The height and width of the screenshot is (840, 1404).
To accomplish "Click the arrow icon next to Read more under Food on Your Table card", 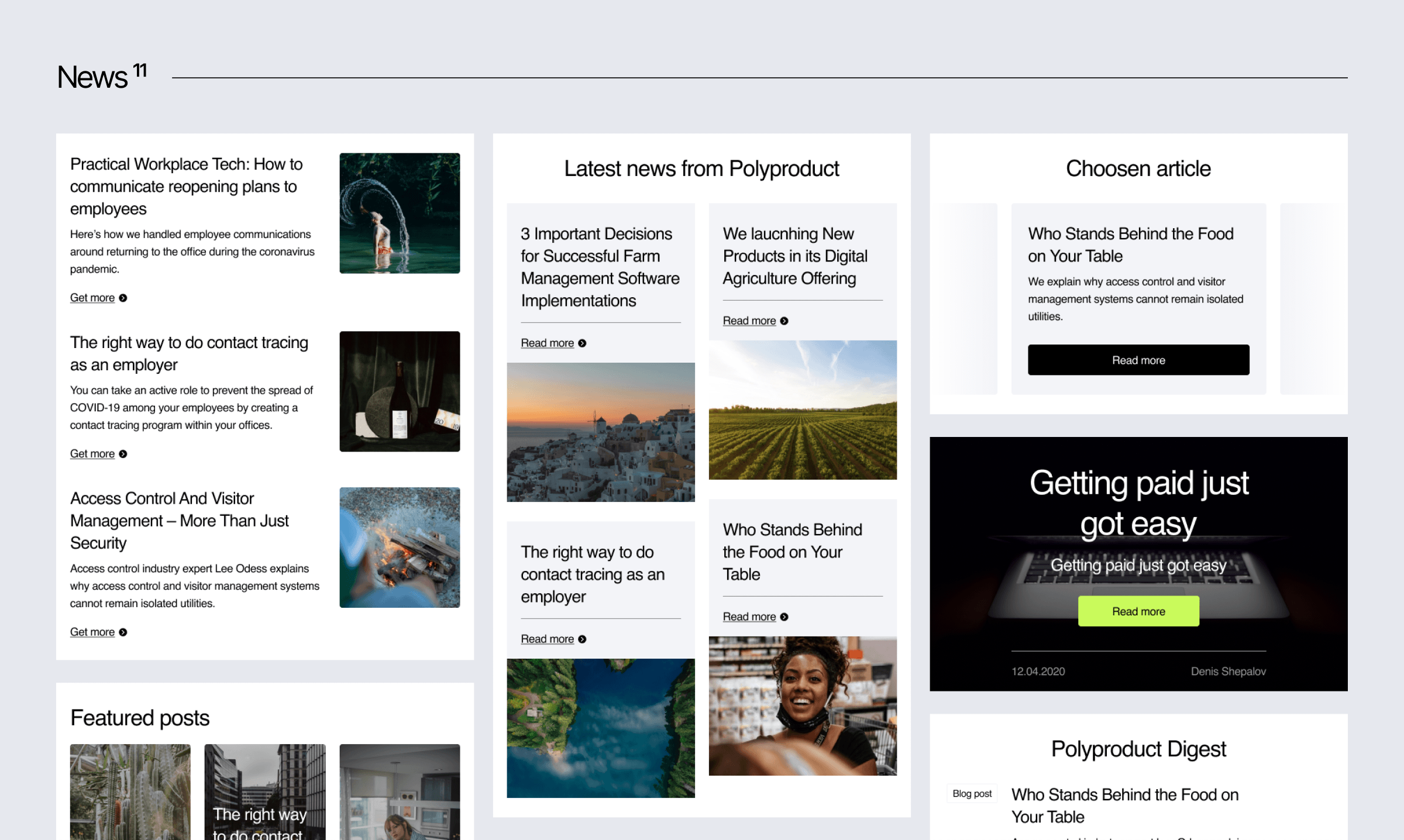I will [784, 617].
